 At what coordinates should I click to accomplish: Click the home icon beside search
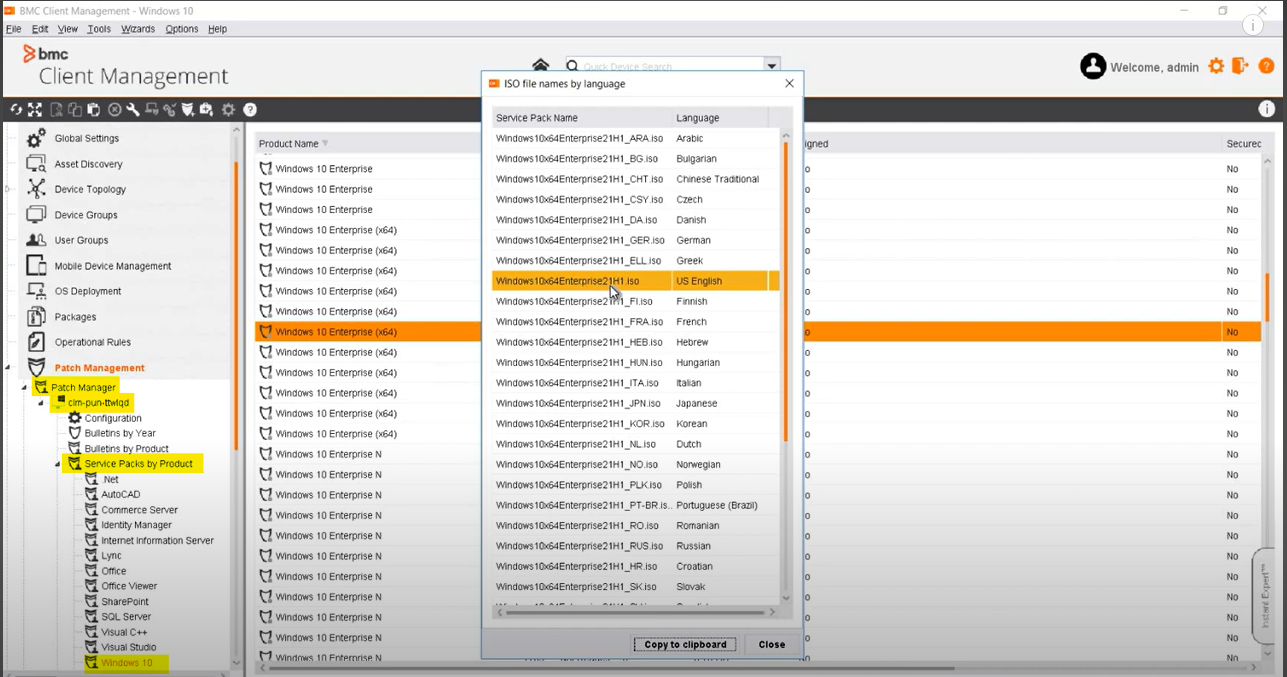541,66
